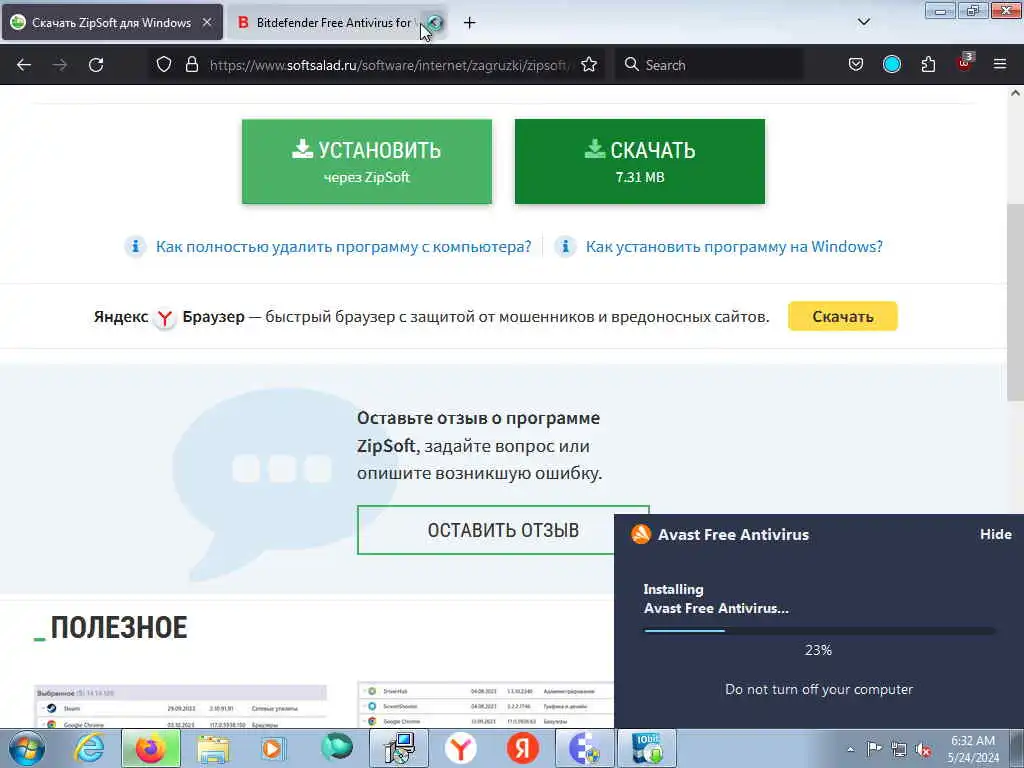Click the scrollbar up arrow
The width and height of the screenshot is (1024, 768).
pos(1015,93)
